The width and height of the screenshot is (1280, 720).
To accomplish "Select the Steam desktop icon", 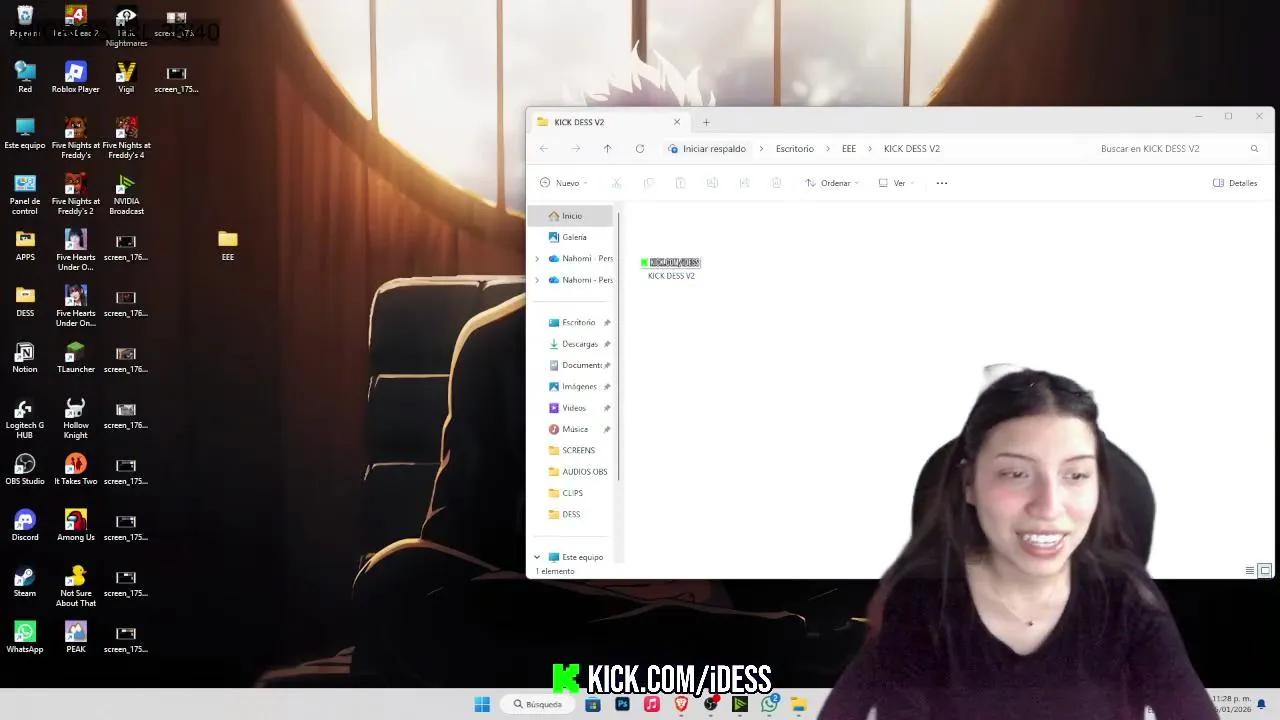I will pos(25,582).
